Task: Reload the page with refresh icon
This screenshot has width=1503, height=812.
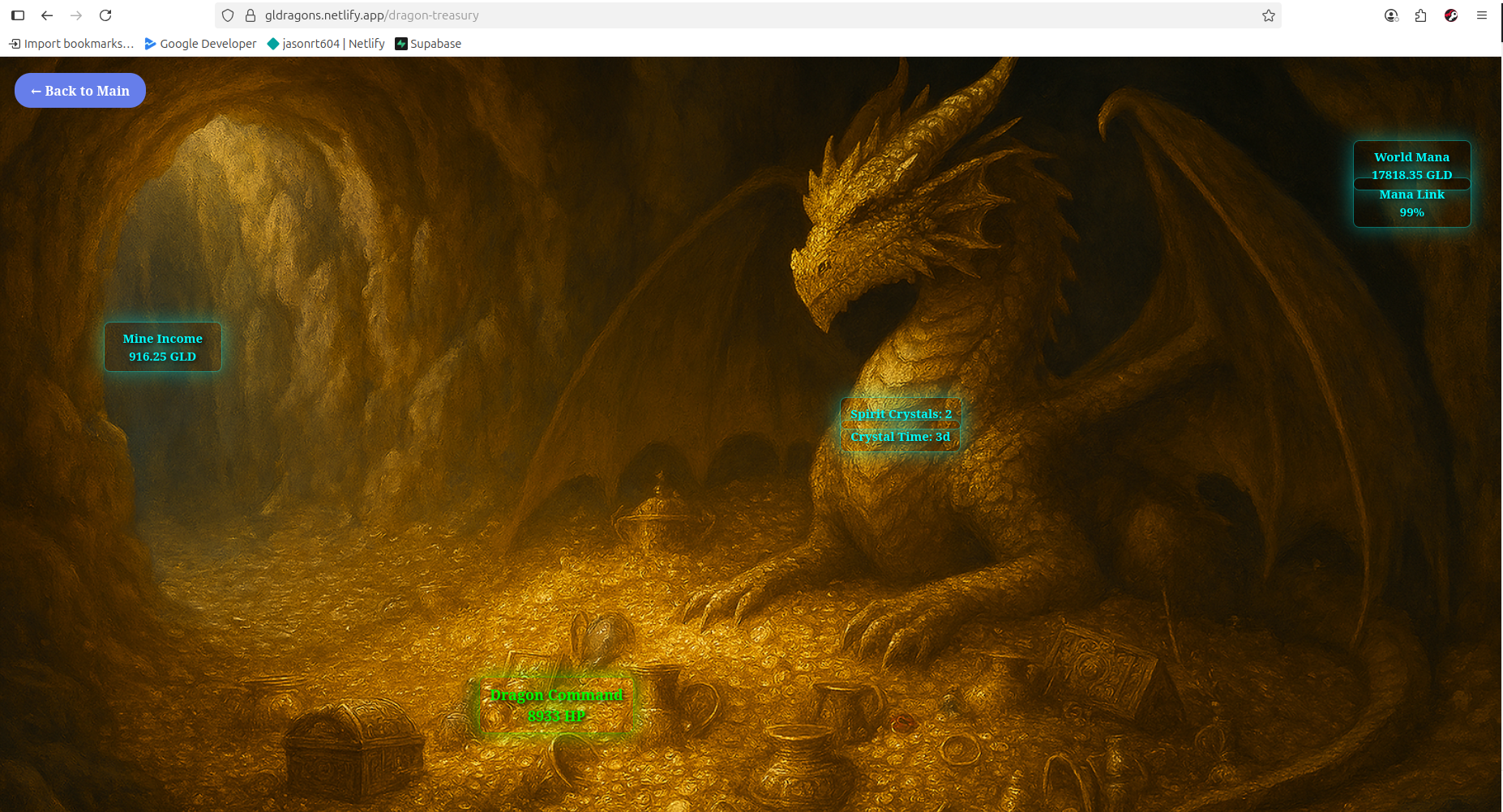Action: (105, 15)
